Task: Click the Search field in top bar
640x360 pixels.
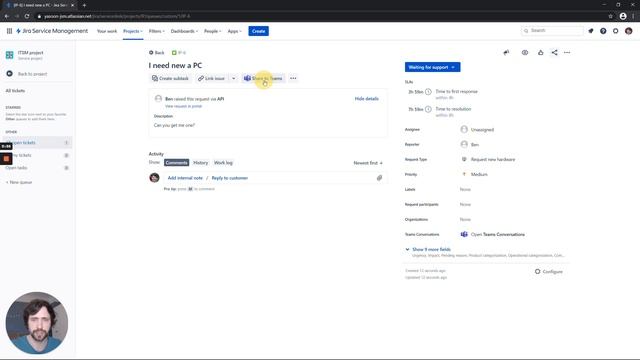Action: (552, 31)
